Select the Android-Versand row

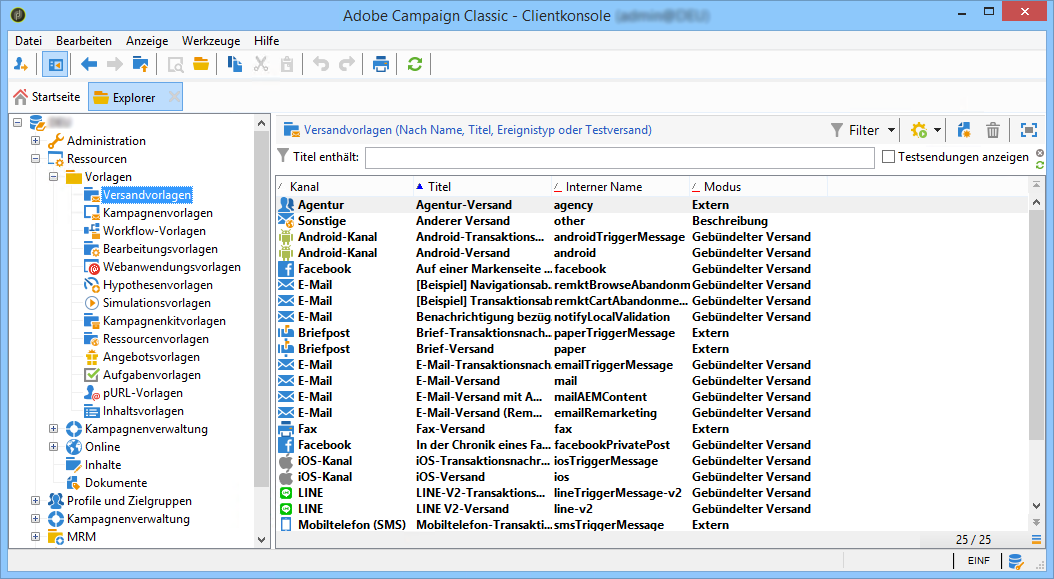tap(652, 253)
